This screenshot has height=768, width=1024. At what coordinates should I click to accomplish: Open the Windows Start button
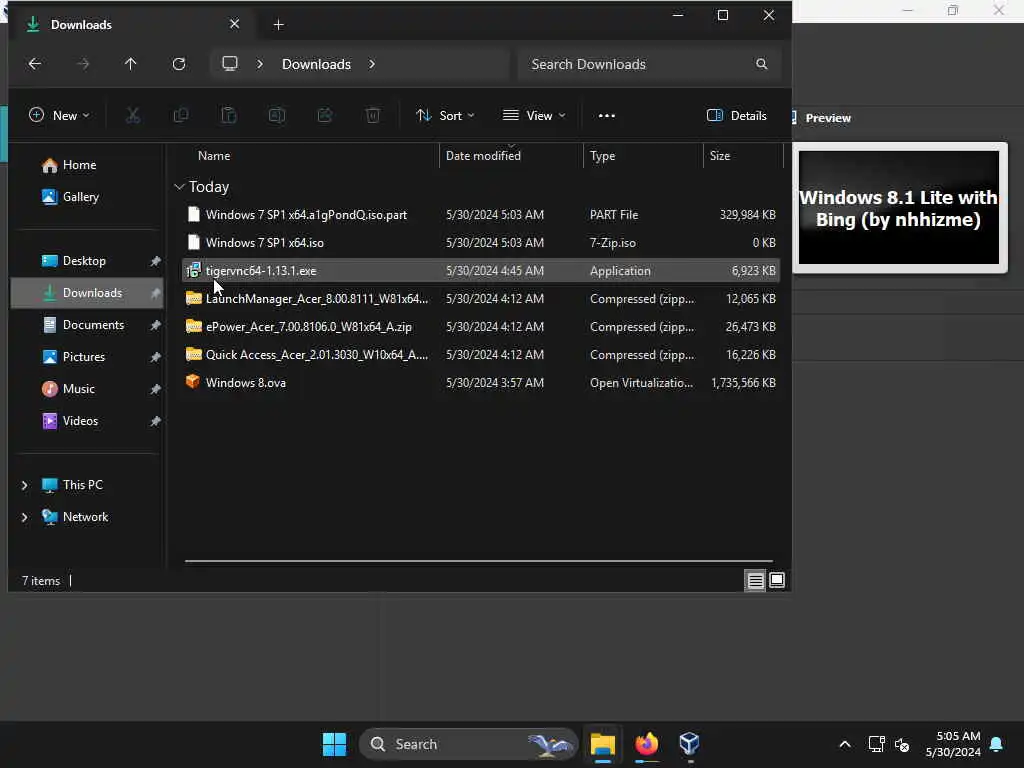point(334,744)
